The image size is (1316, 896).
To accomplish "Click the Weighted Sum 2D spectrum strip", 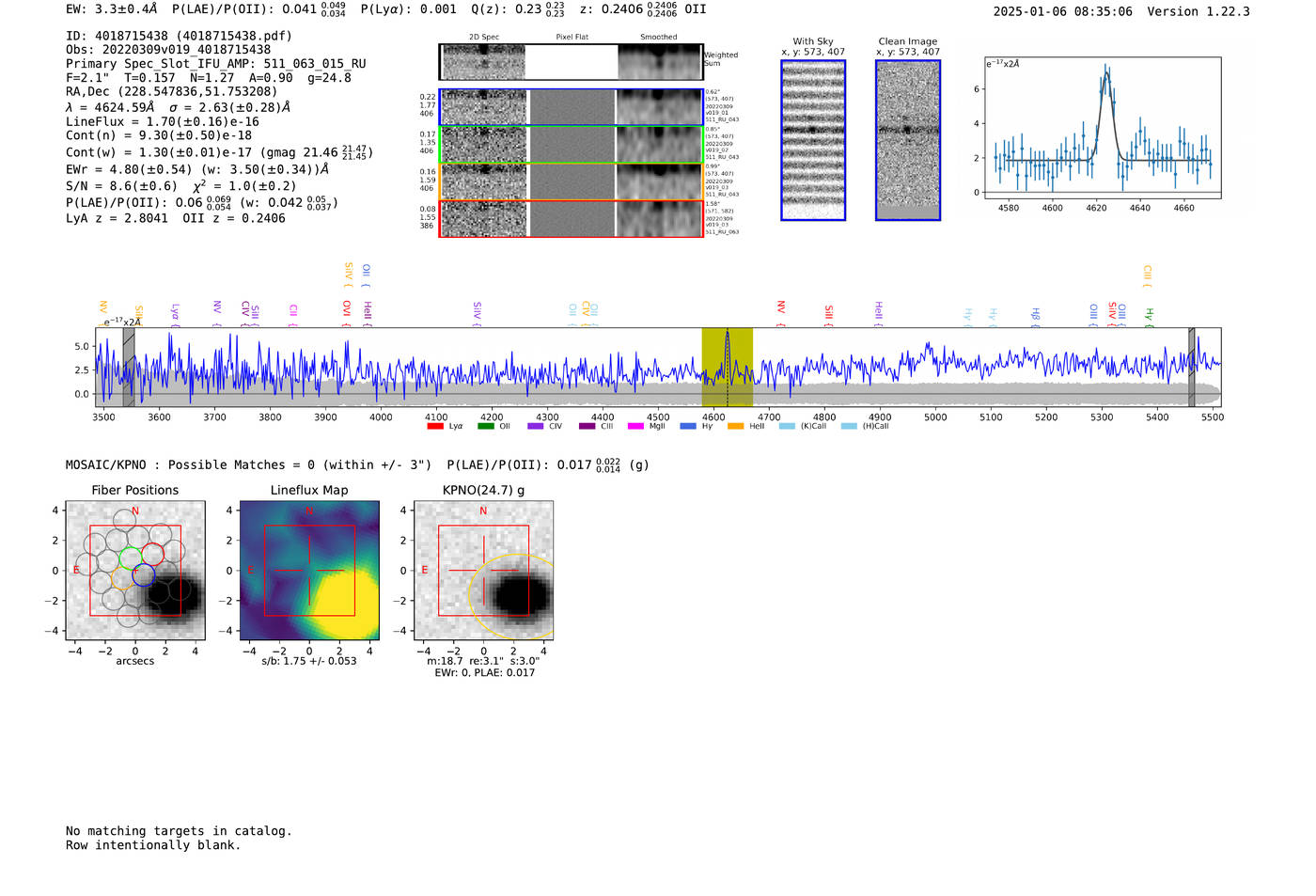I will click(572, 62).
